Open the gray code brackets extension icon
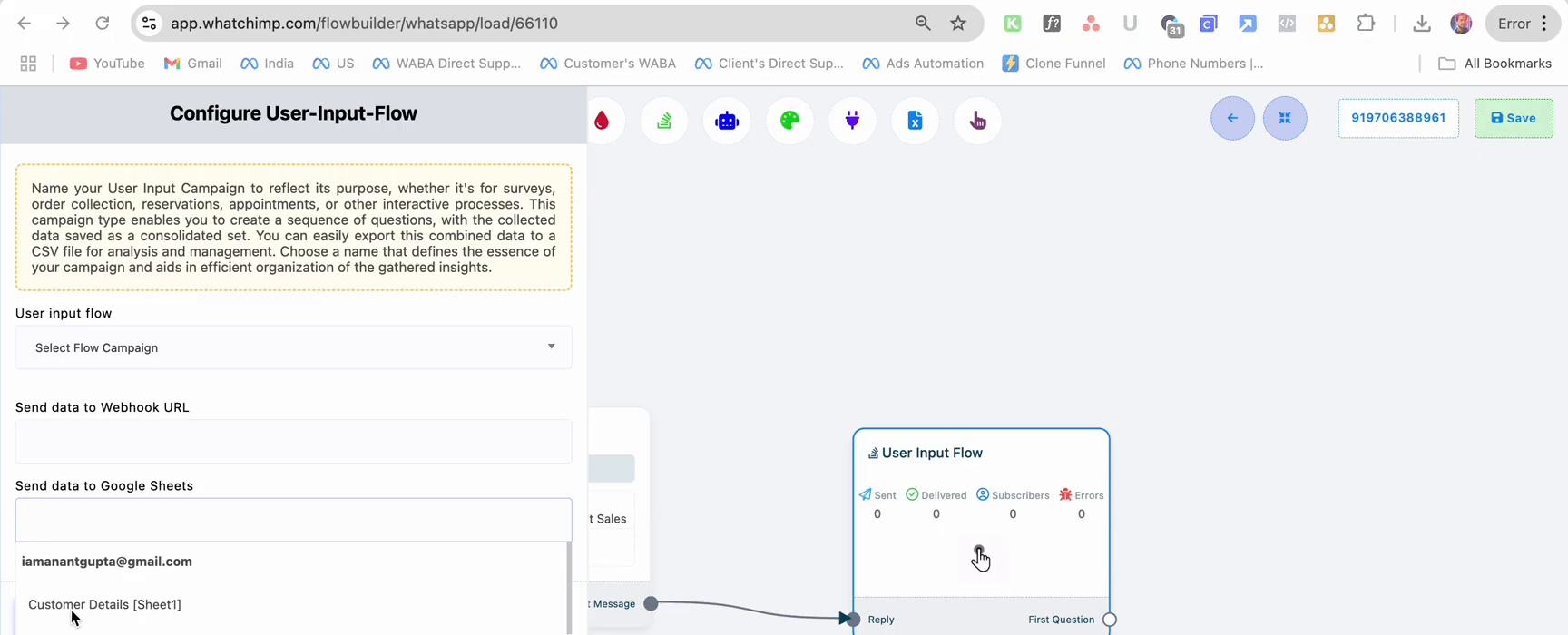This screenshot has height=635, width=1568. [1287, 24]
